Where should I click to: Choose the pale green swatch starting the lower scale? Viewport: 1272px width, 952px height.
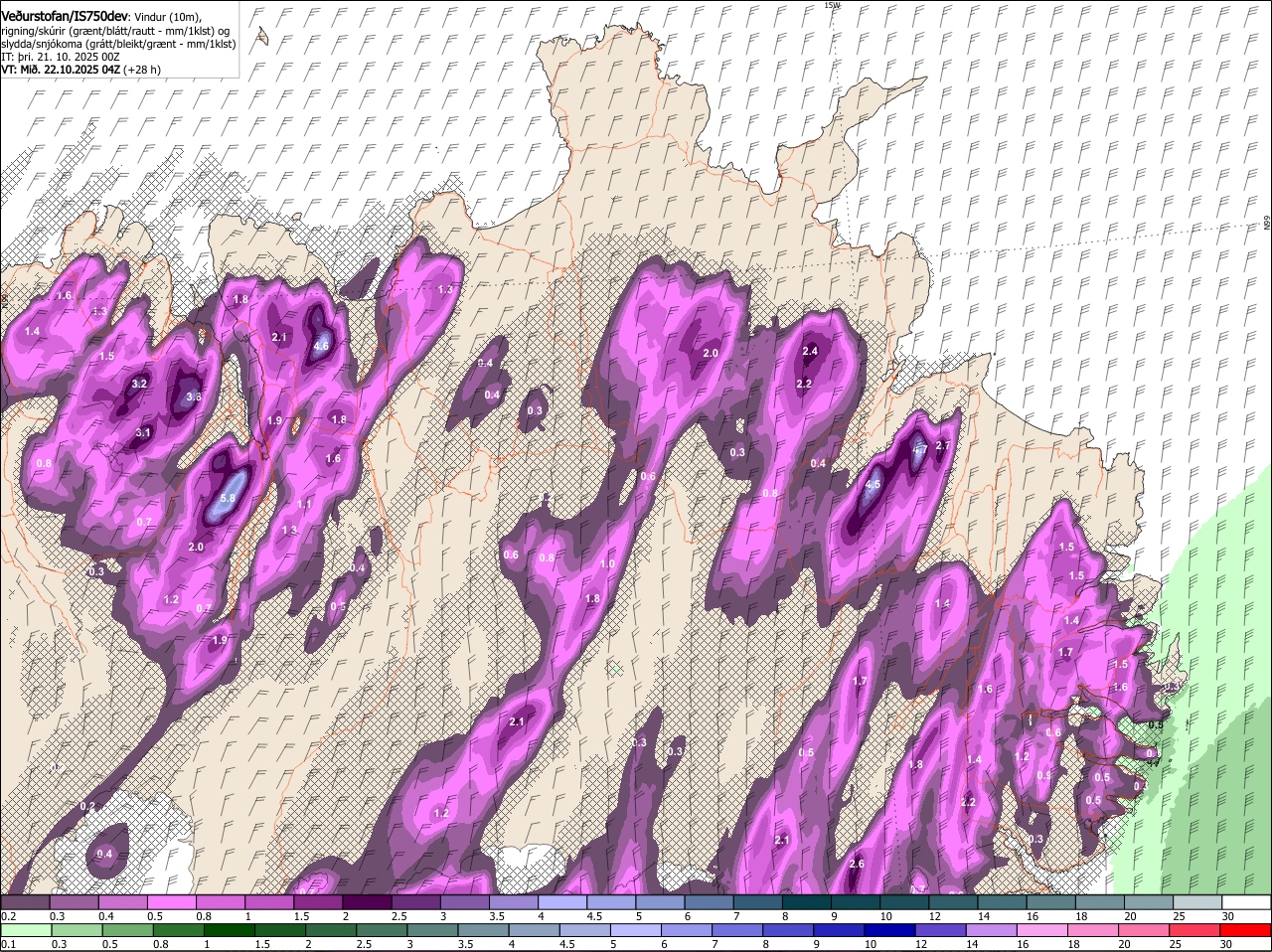point(26,930)
